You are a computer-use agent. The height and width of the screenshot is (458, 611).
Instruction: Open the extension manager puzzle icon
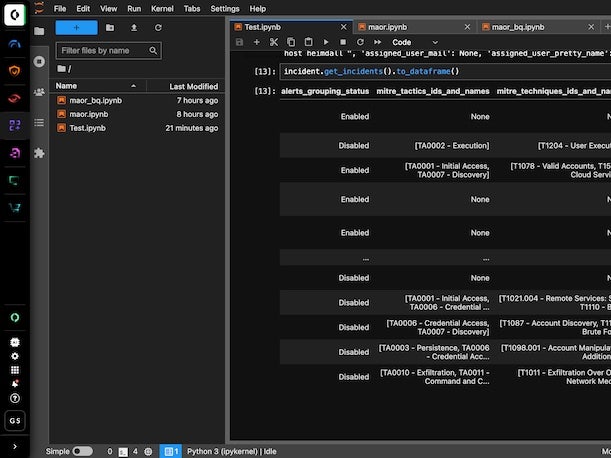coord(39,153)
